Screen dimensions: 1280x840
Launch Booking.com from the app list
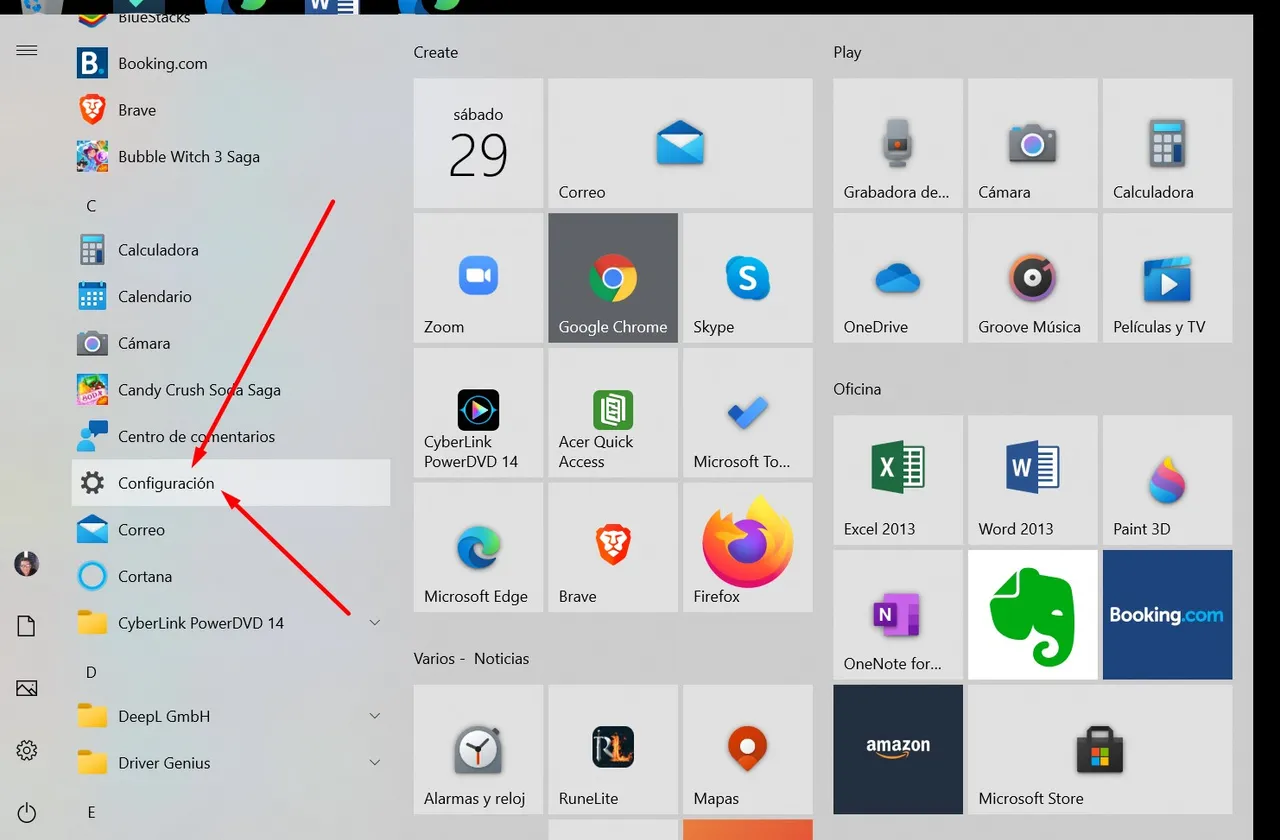point(231,63)
